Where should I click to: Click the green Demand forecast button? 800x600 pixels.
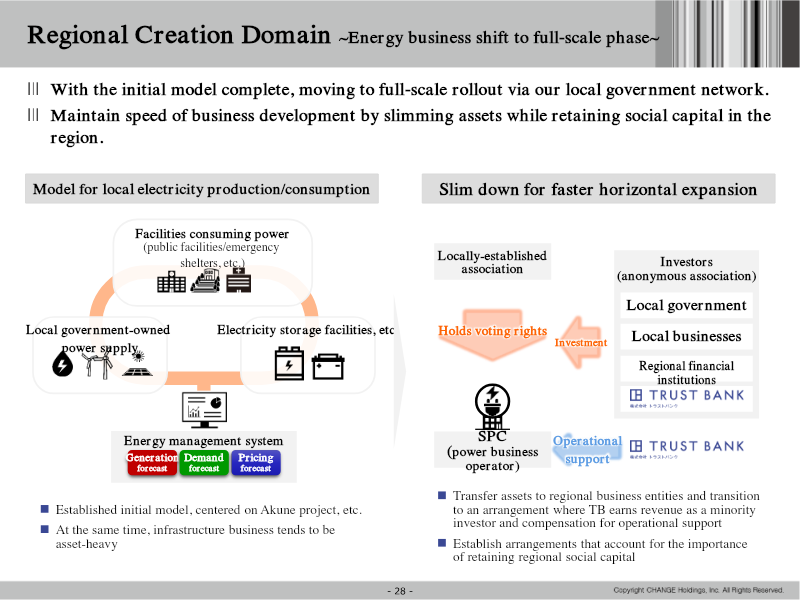click(x=204, y=463)
